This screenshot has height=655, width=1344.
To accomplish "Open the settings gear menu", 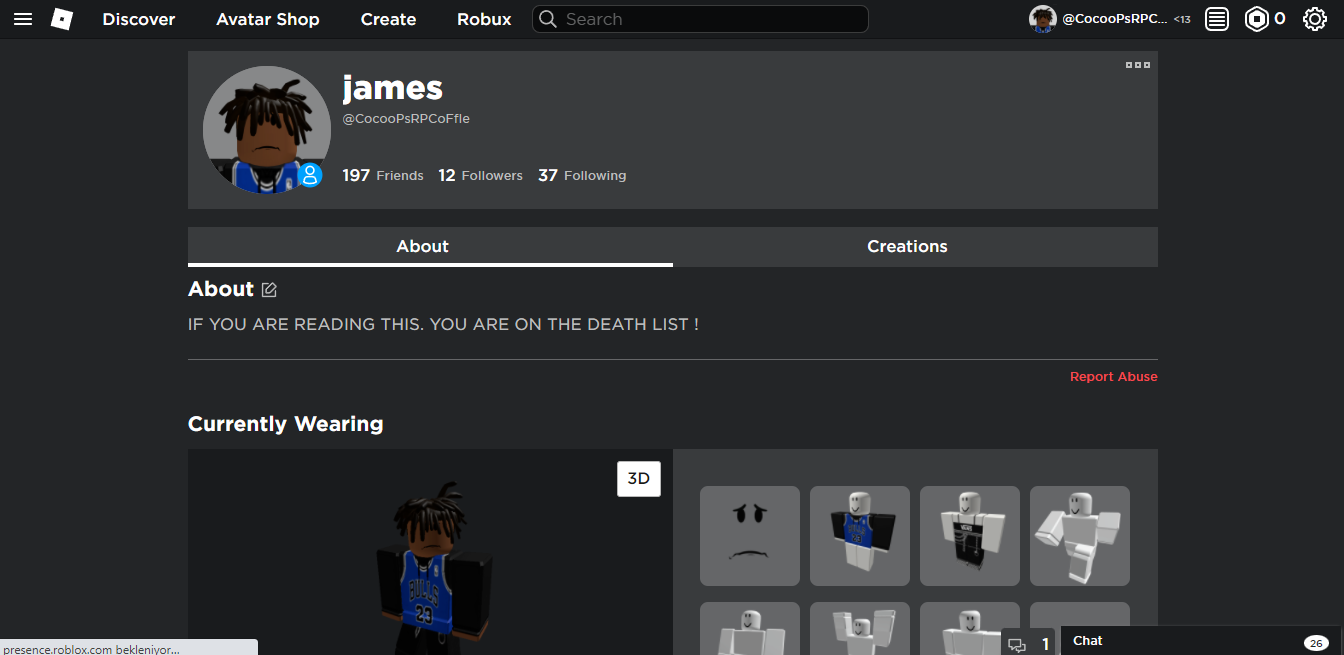I will (1315, 19).
